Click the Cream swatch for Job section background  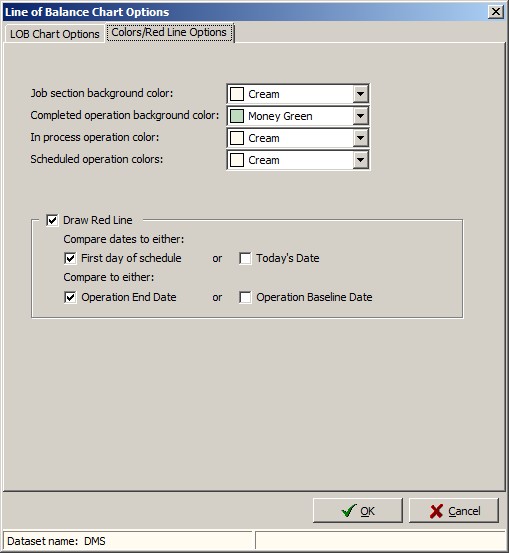tap(237, 94)
